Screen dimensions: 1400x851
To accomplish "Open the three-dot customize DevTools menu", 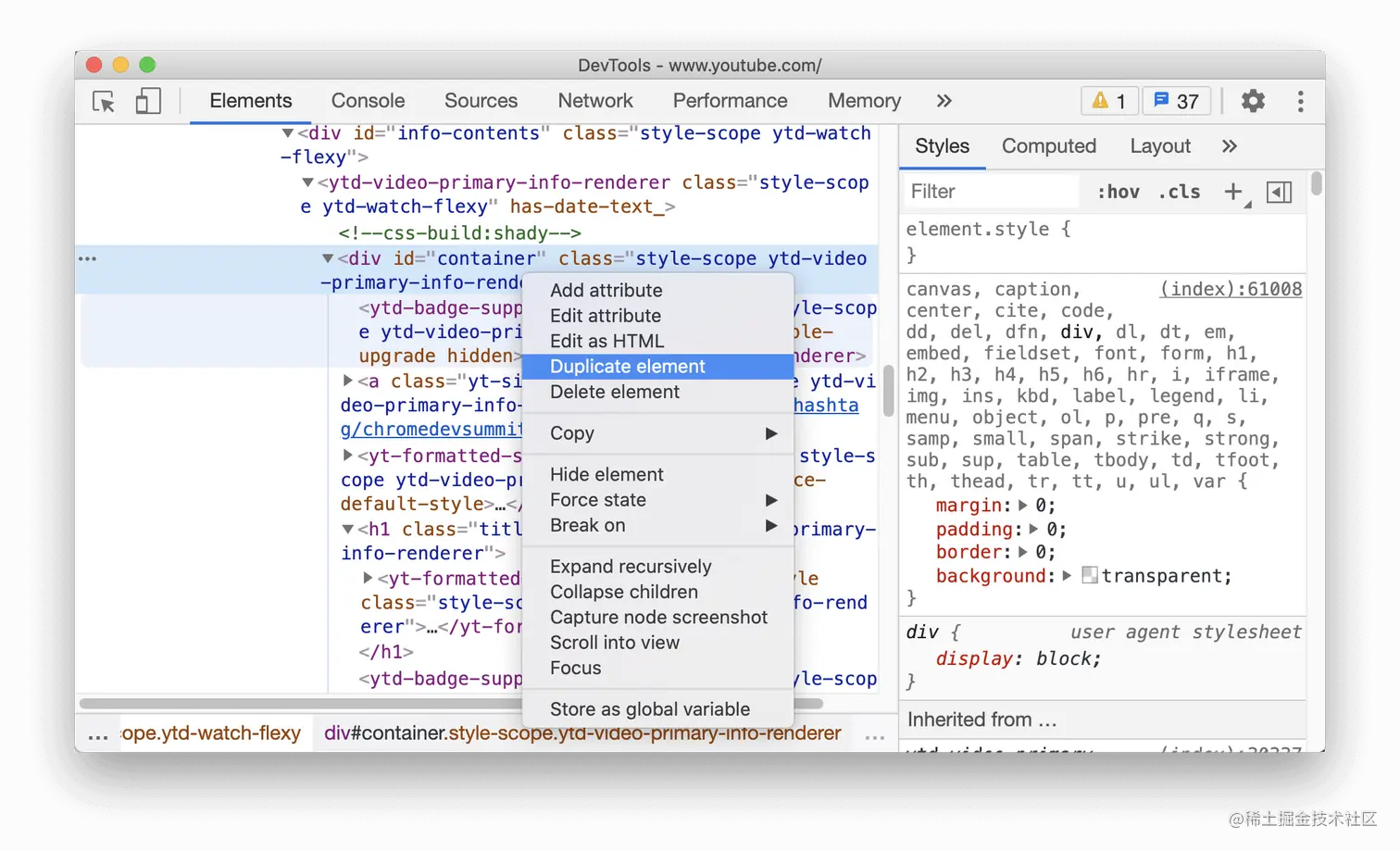I will (1301, 101).
